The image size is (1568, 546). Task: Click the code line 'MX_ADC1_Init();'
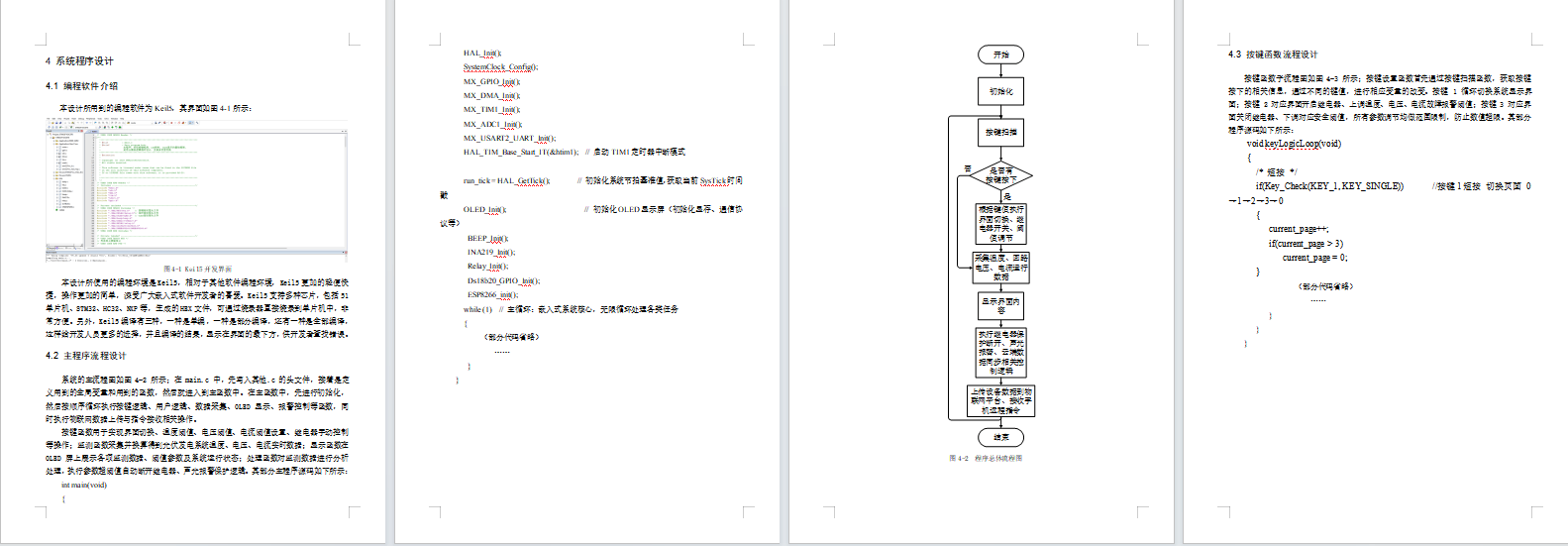point(491,125)
